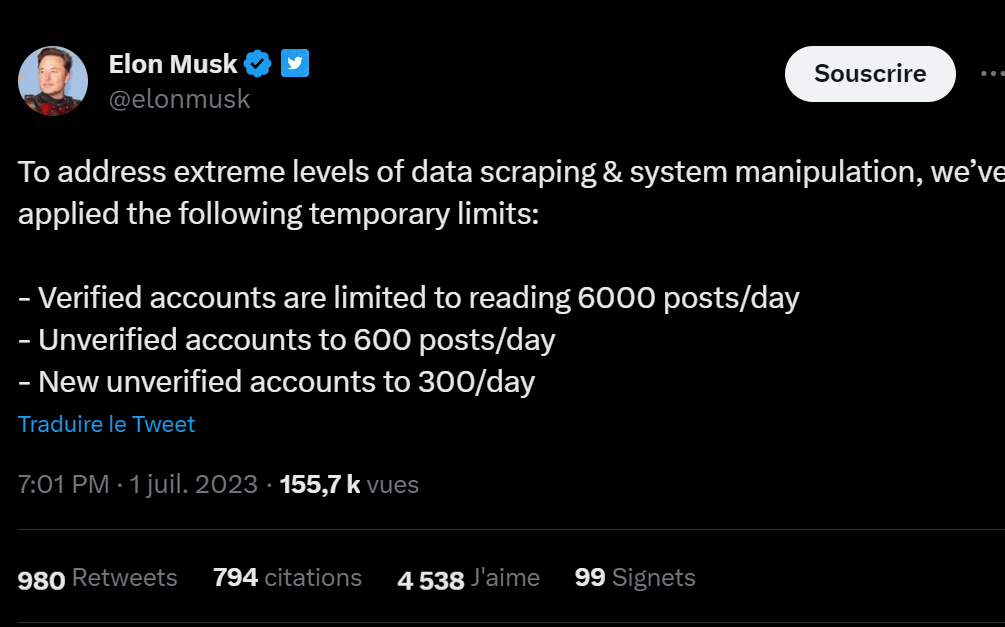
Task: Click the New unverified accounts 300/day line
Action: click(276, 382)
